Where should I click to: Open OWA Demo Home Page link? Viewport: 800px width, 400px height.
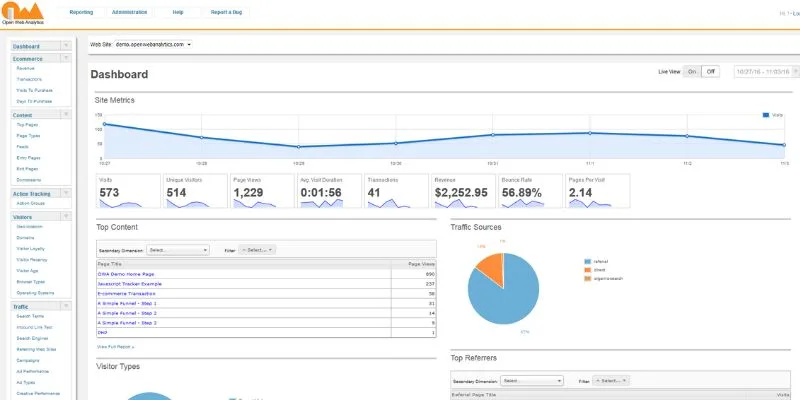pyautogui.click(x=126, y=274)
